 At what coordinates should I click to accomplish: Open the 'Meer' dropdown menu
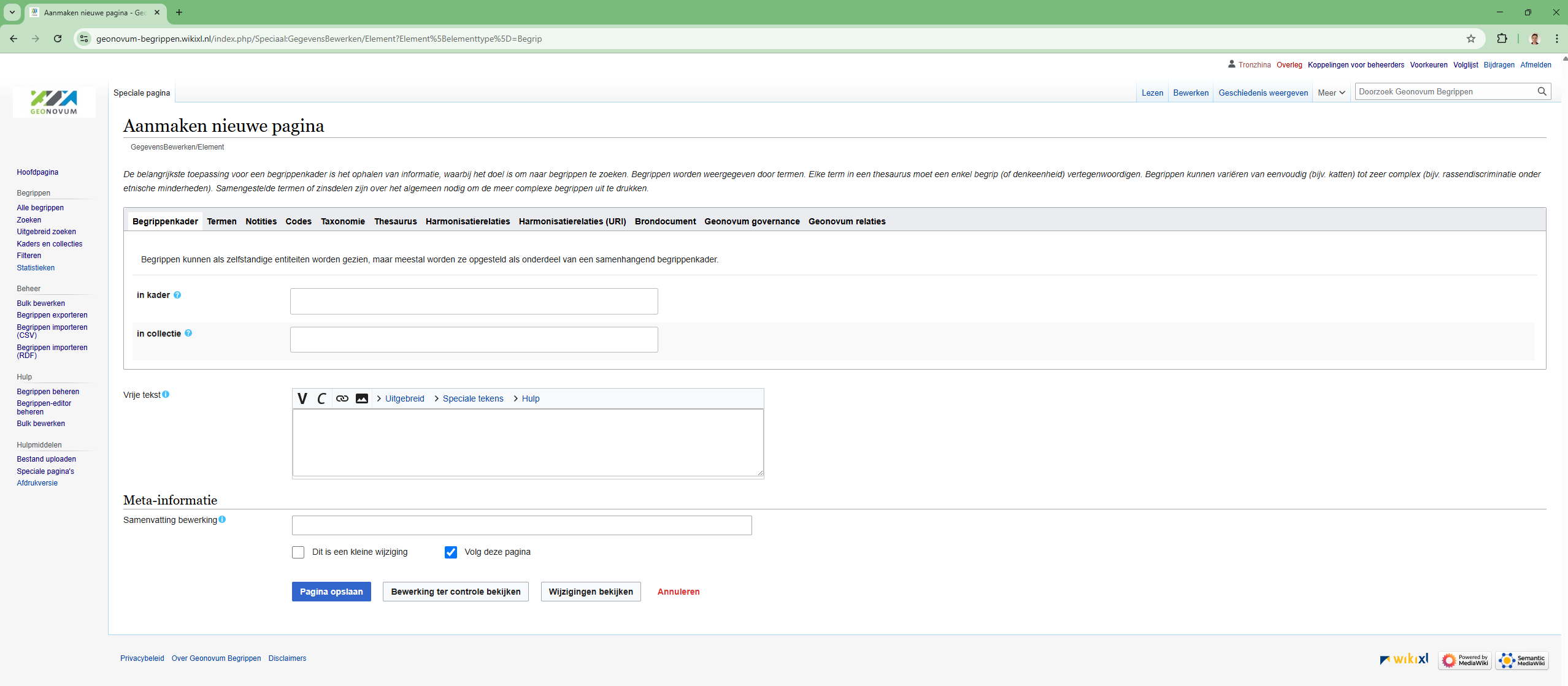pyautogui.click(x=1331, y=93)
